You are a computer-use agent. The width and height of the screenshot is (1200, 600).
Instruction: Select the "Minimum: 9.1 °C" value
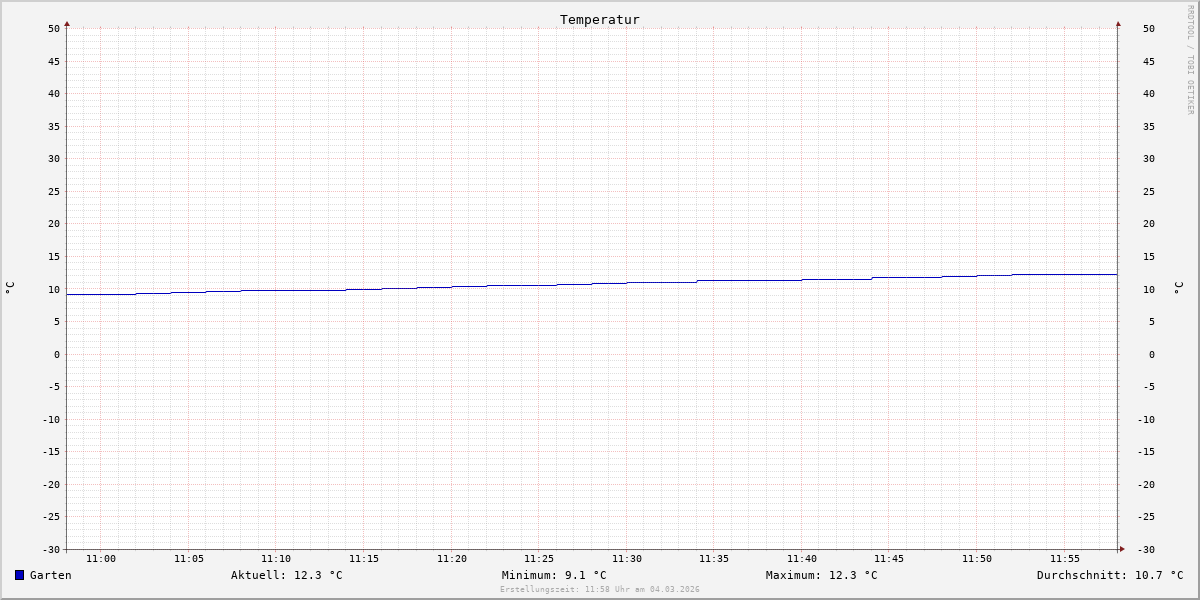tap(554, 575)
